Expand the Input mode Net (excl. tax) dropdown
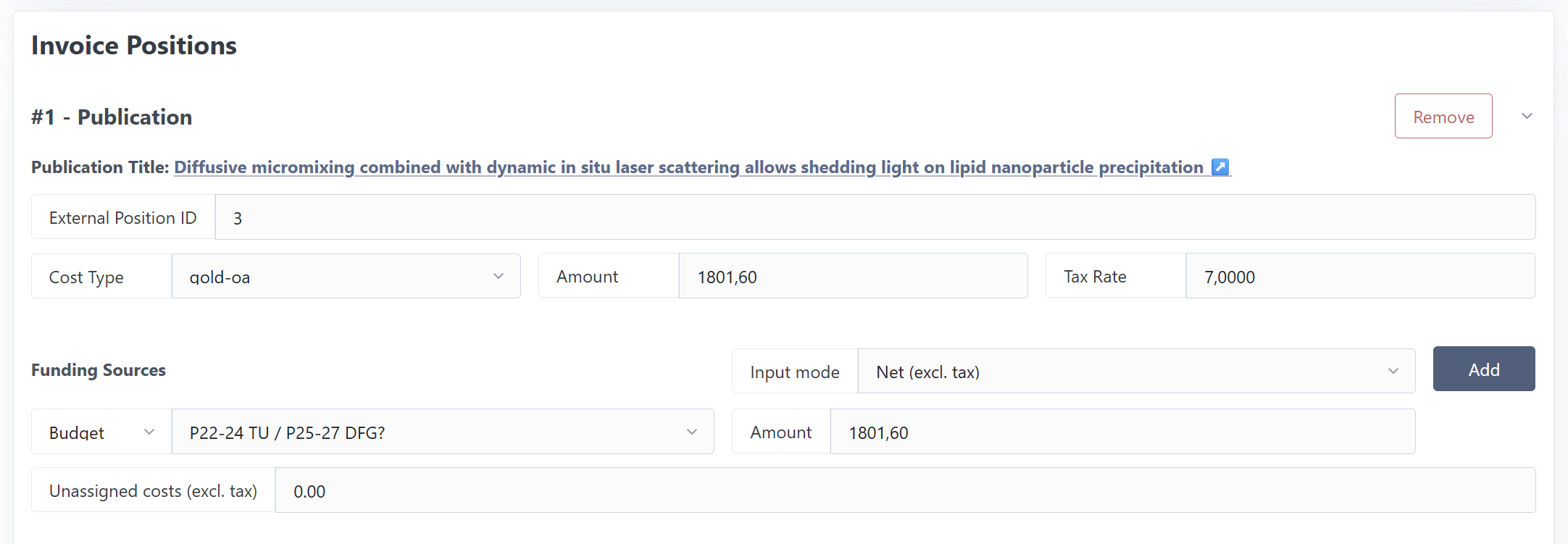The height and width of the screenshot is (544, 1568). pyautogui.click(x=1135, y=372)
